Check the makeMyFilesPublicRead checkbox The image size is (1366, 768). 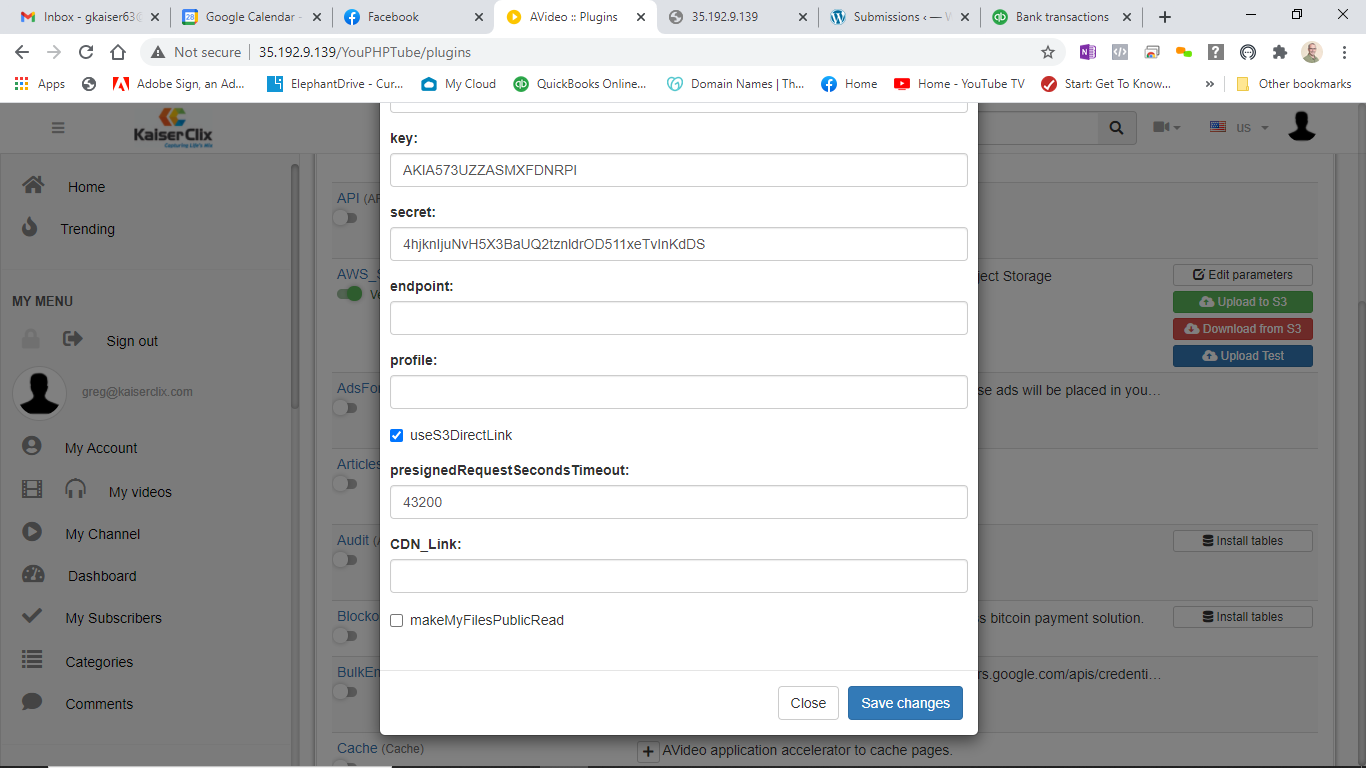tap(397, 621)
